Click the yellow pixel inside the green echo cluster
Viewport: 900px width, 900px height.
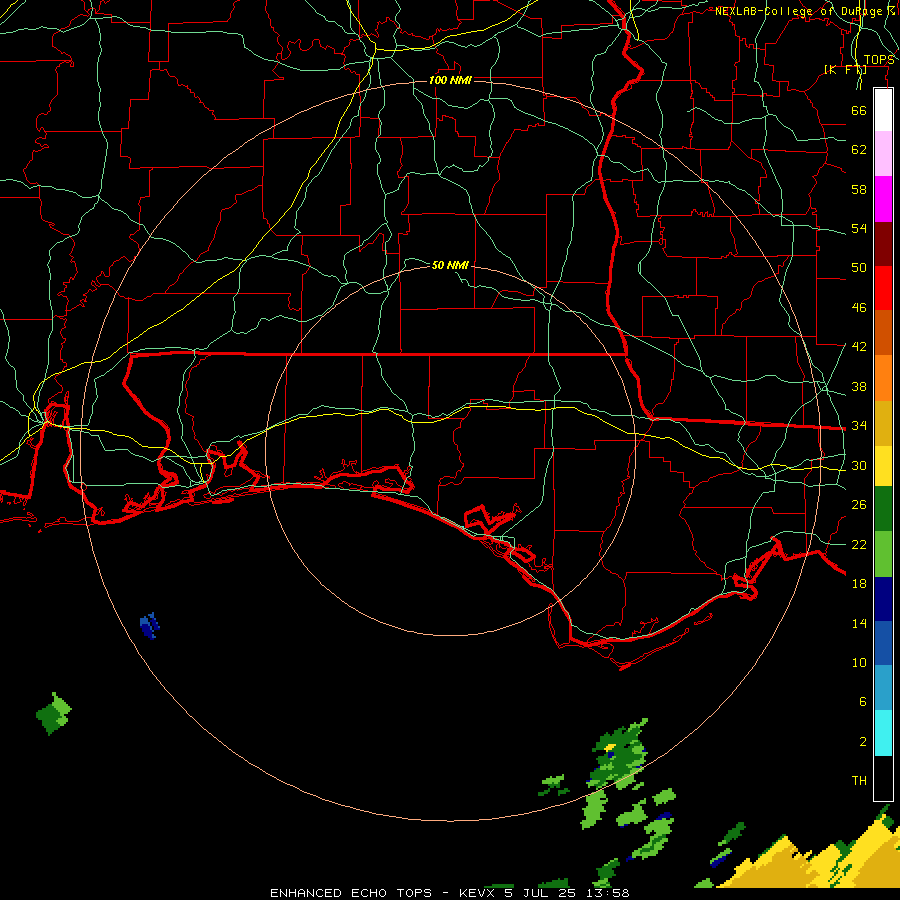pos(610,747)
